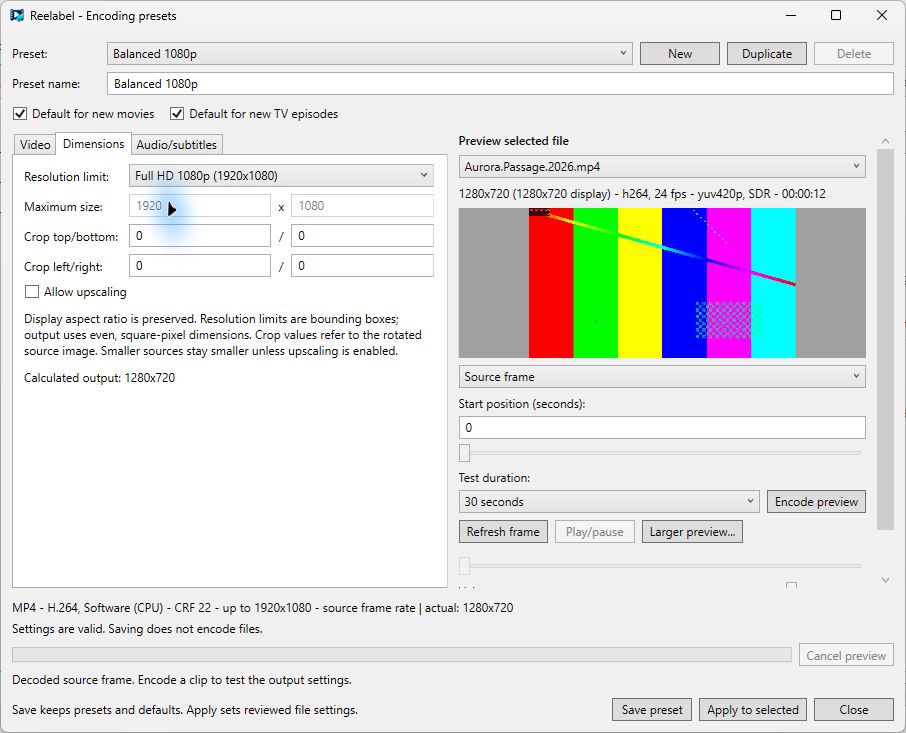This screenshot has height=733, width=906.
Task: Click the Encode preview button
Action: coord(816,501)
